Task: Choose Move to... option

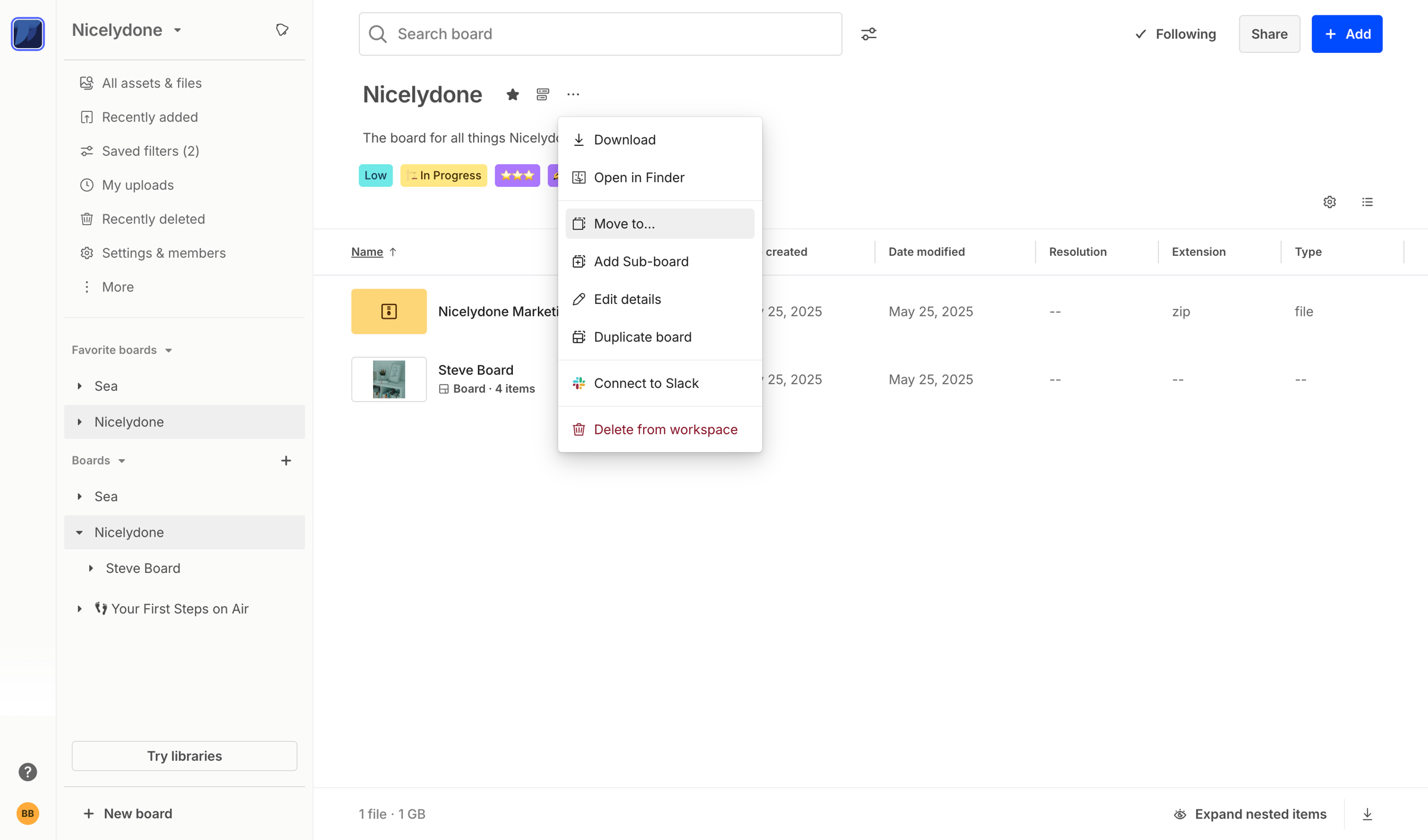Action: tap(660, 224)
